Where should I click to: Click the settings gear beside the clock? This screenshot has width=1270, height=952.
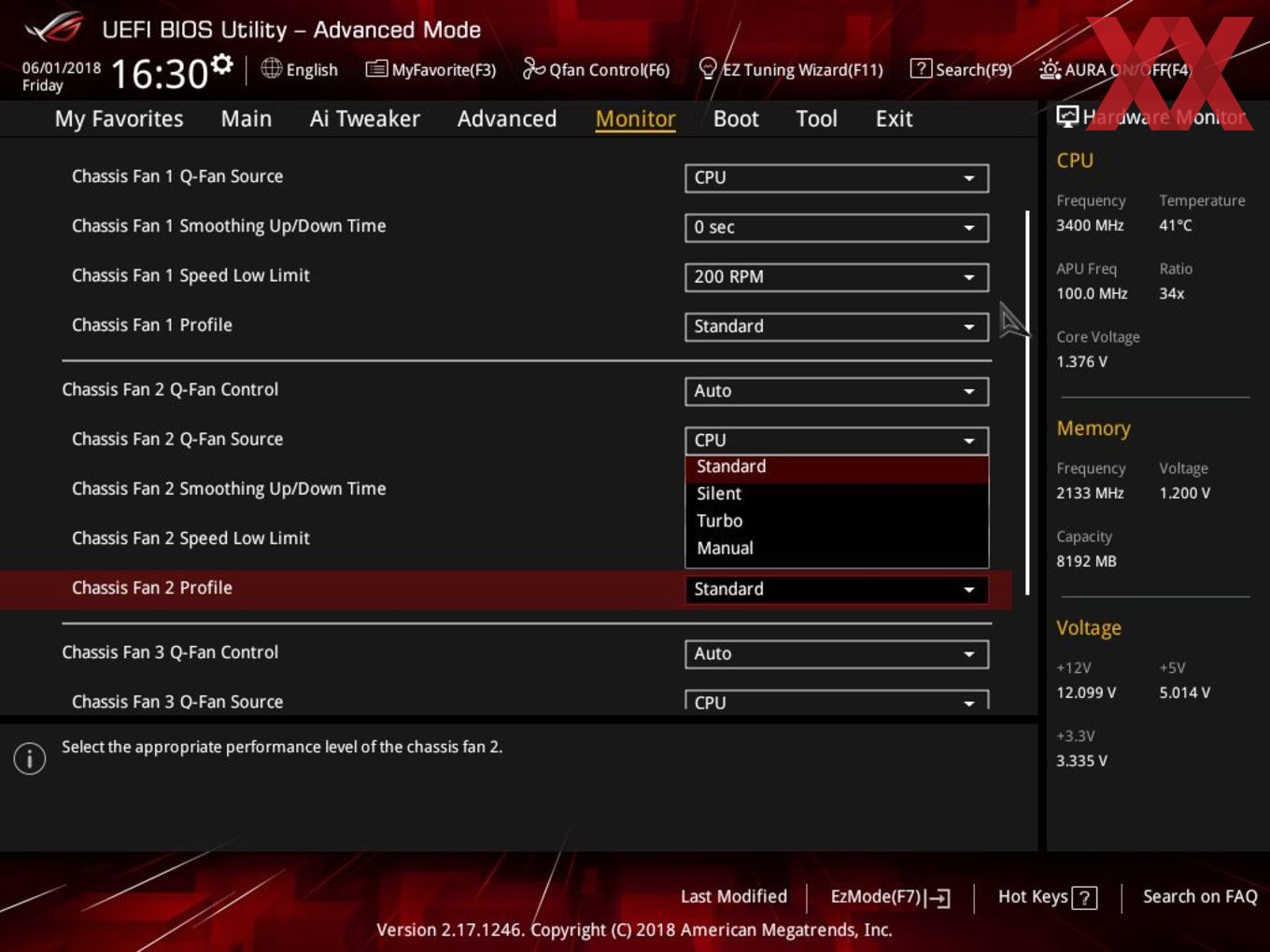(221, 63)
